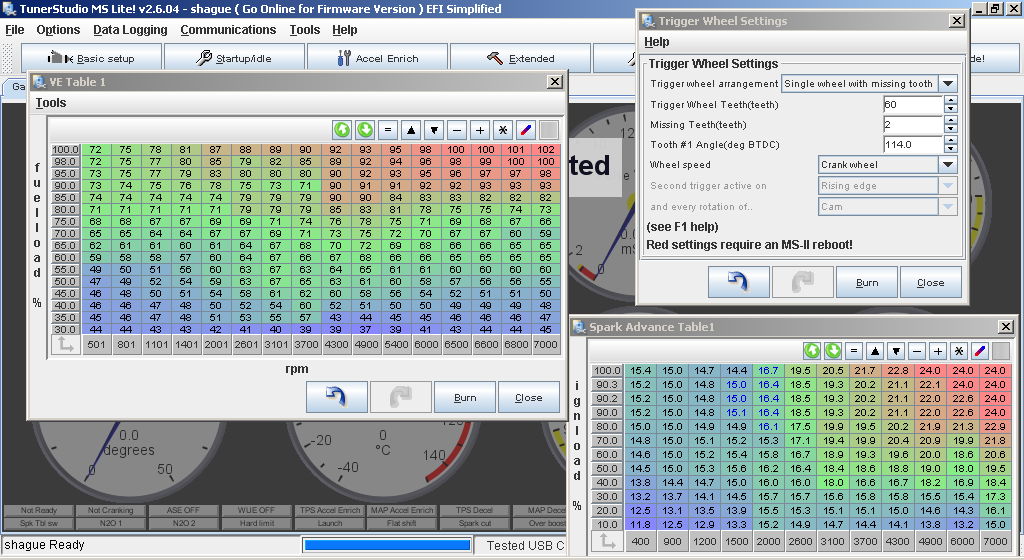Click Burn in VE Table 1
The height and width of the screenshot is (560, 1024).
pos(465,397)
